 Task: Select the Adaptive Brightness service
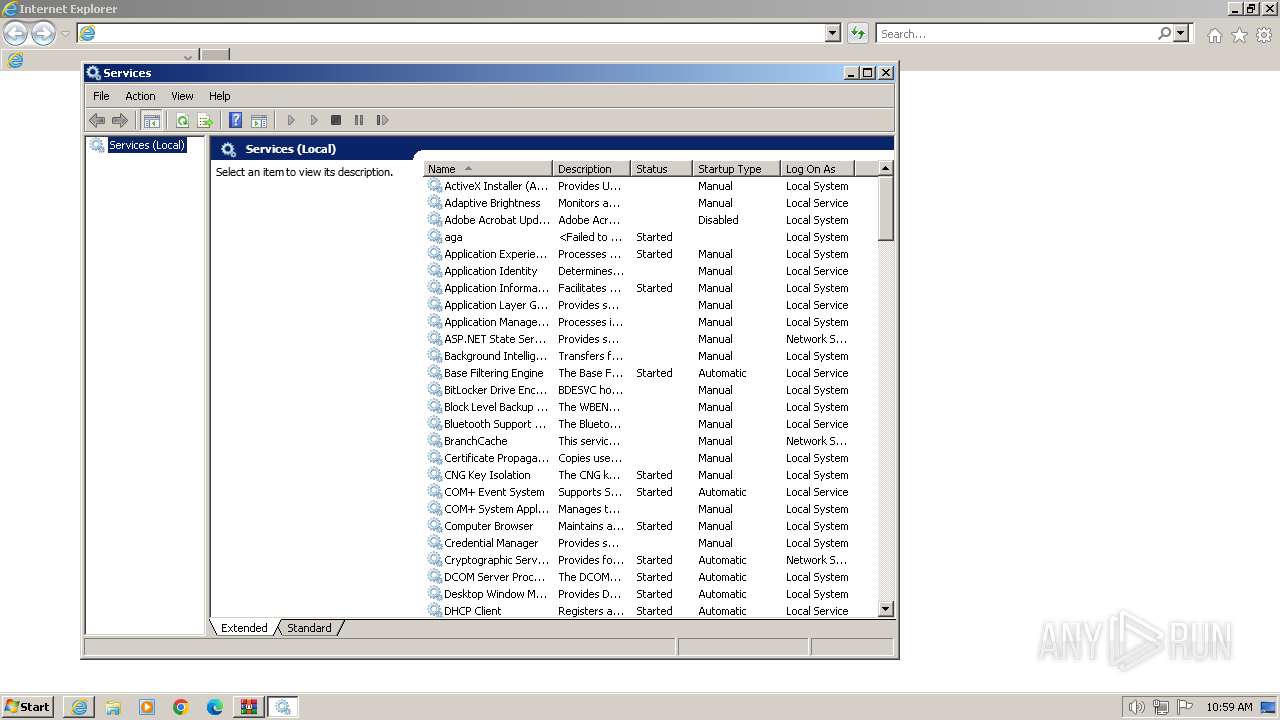click(x=650, y=203)
